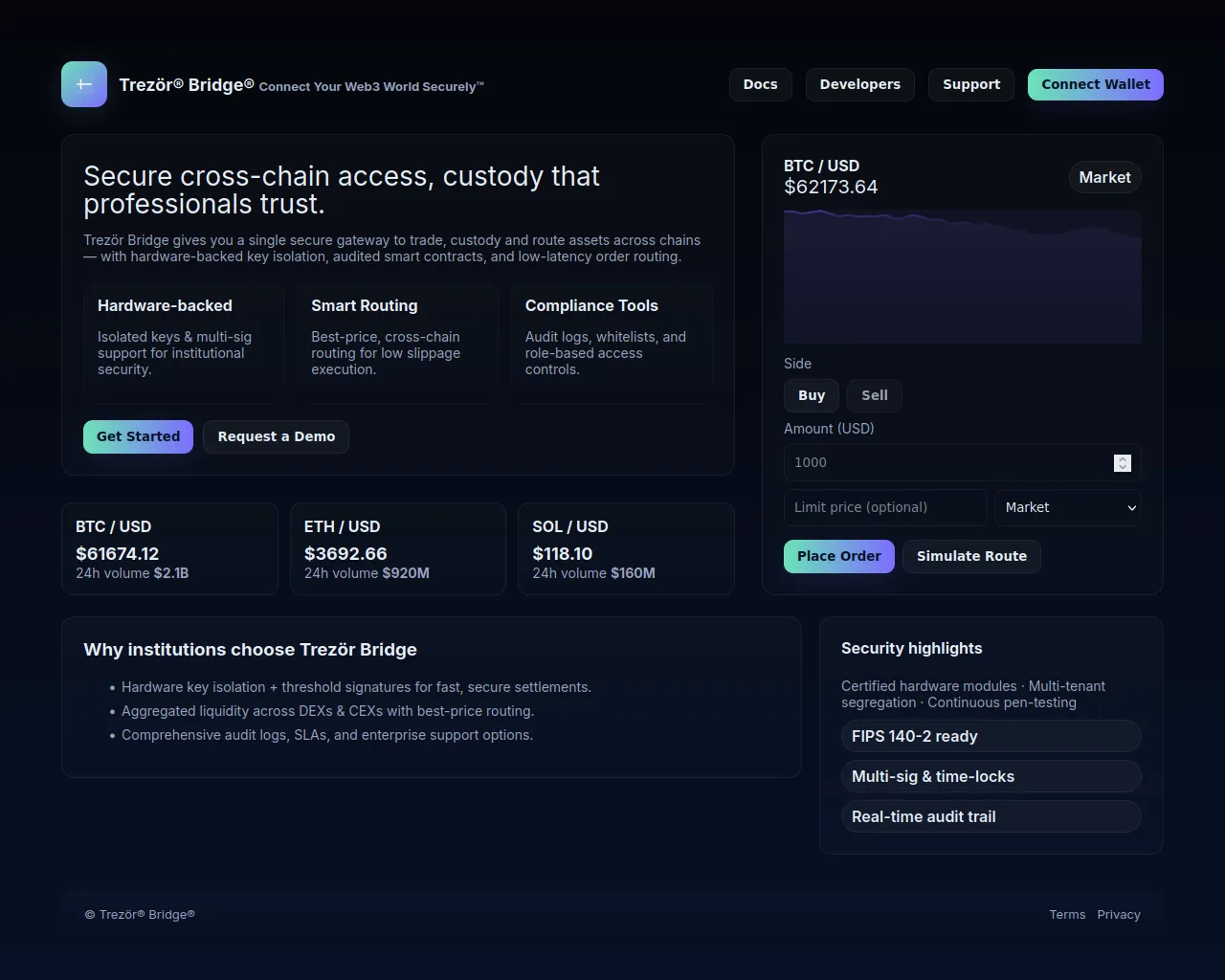Click the FIPS 140-2 ready pill
This screenshot has height=980, width=1225.
pos(991,736)
